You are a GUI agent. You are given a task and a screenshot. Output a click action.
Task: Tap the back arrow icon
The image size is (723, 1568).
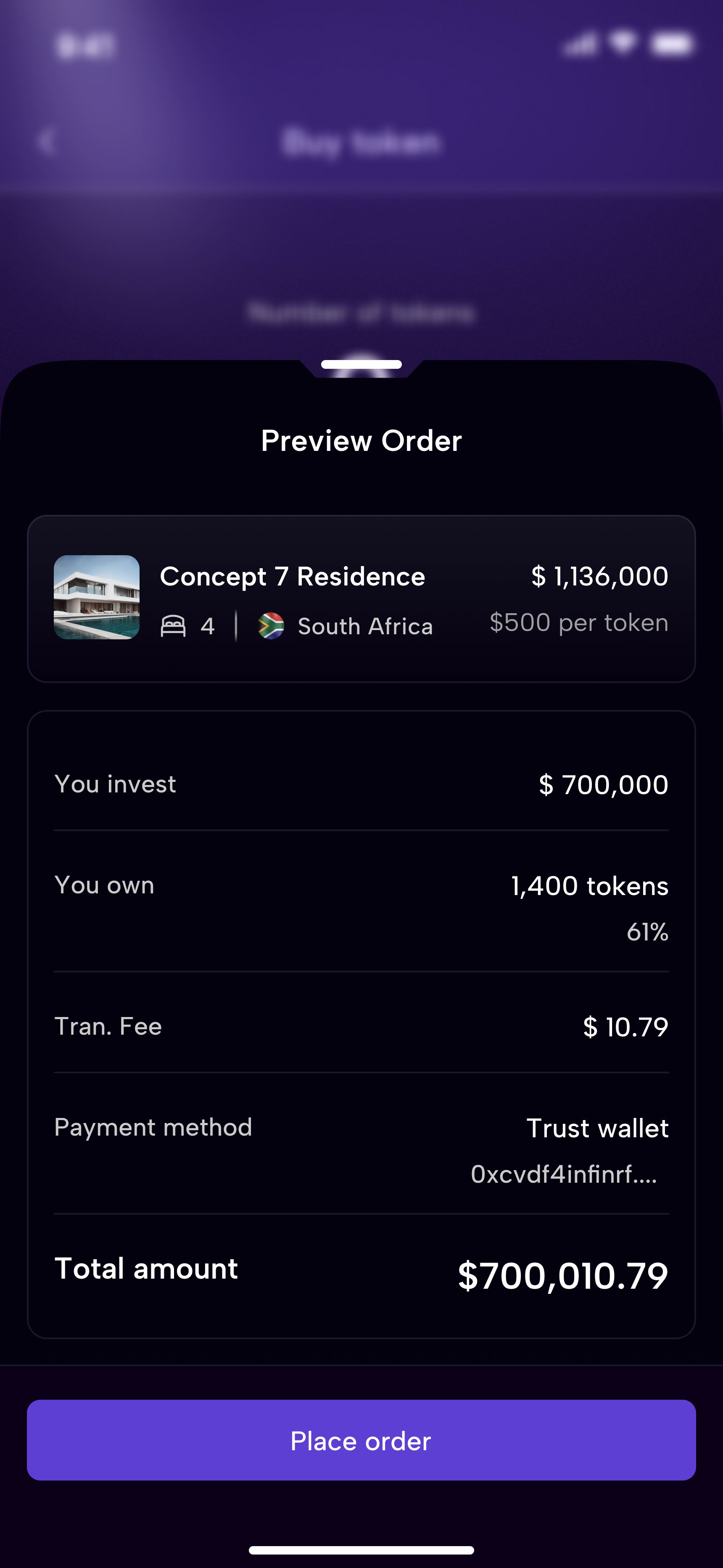(x=47, y=142)
